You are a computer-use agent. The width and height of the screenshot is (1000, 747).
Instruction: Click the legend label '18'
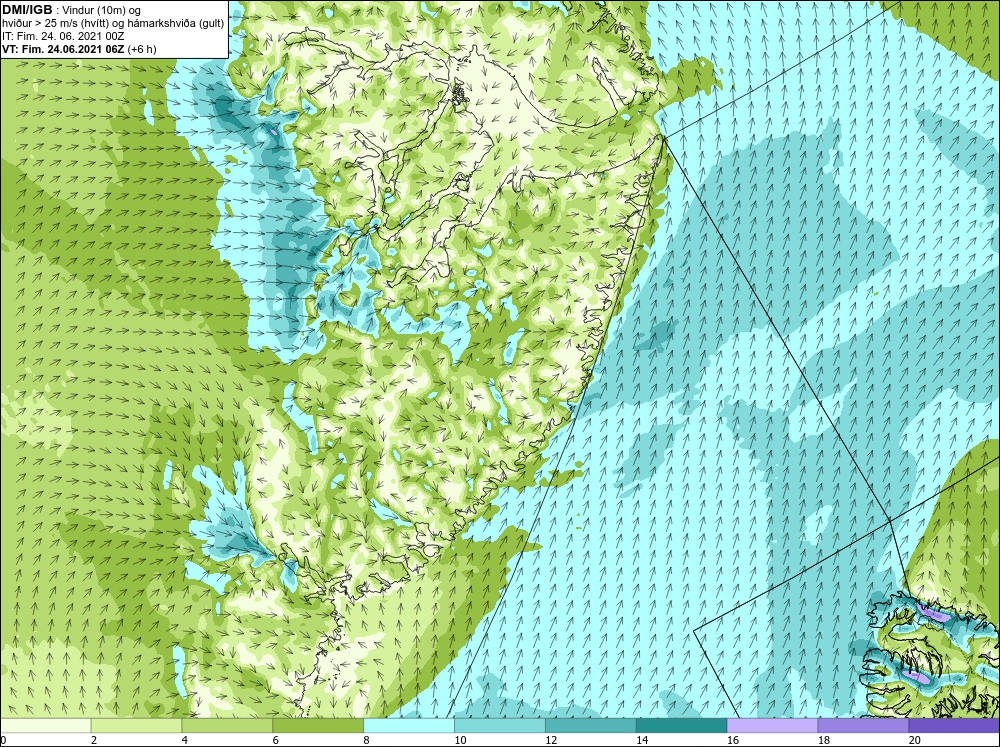tap(823, 740)
